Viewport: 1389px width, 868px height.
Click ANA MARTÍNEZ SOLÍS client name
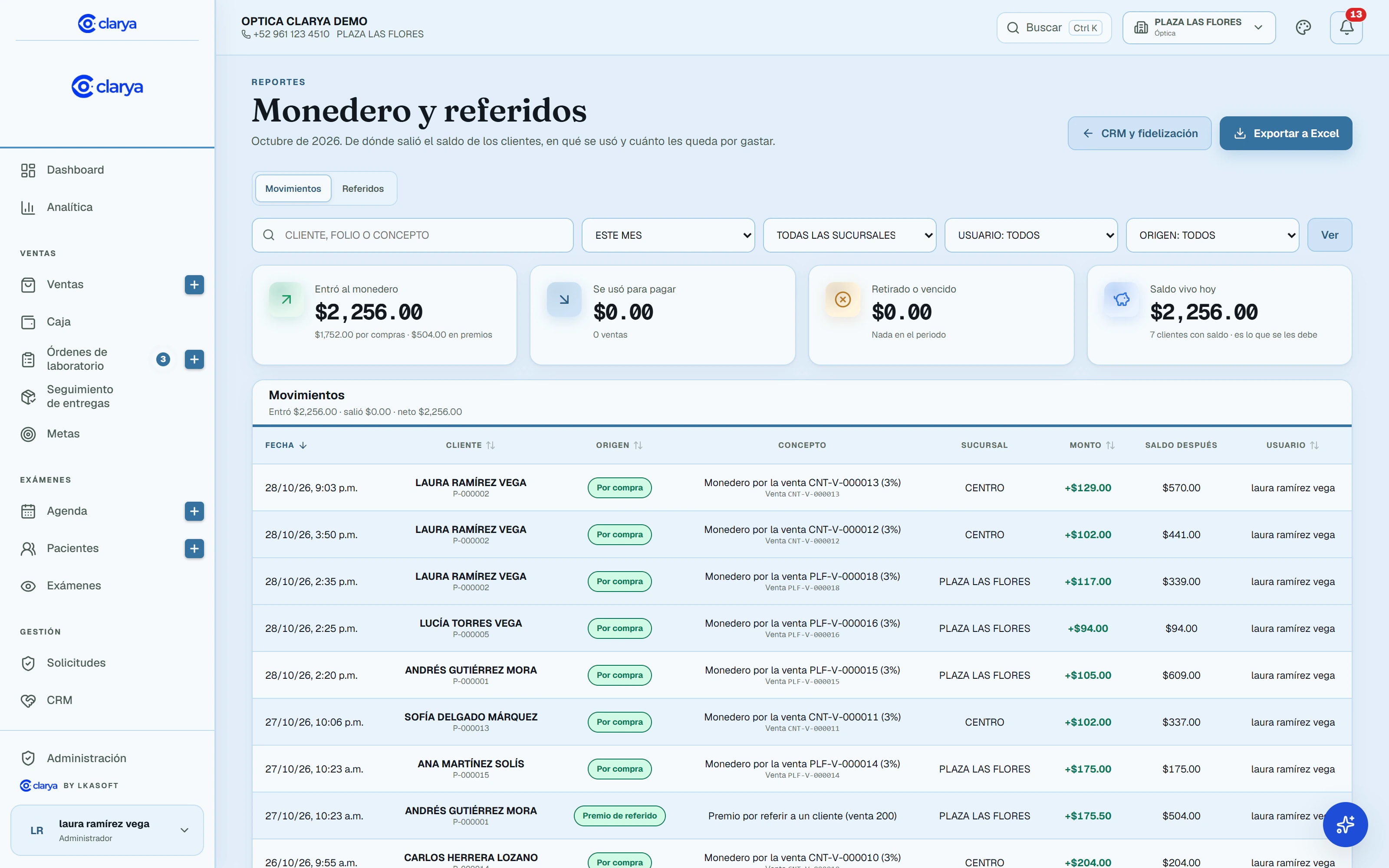click(x=471, y=764)
